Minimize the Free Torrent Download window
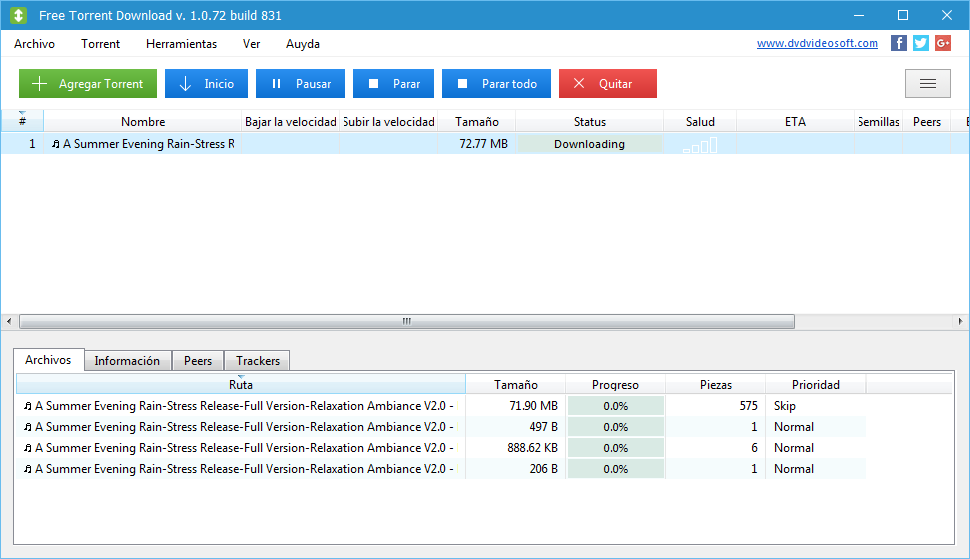This screenshot has width=970, height=559. pyautogui.click(x=859, y=15)
